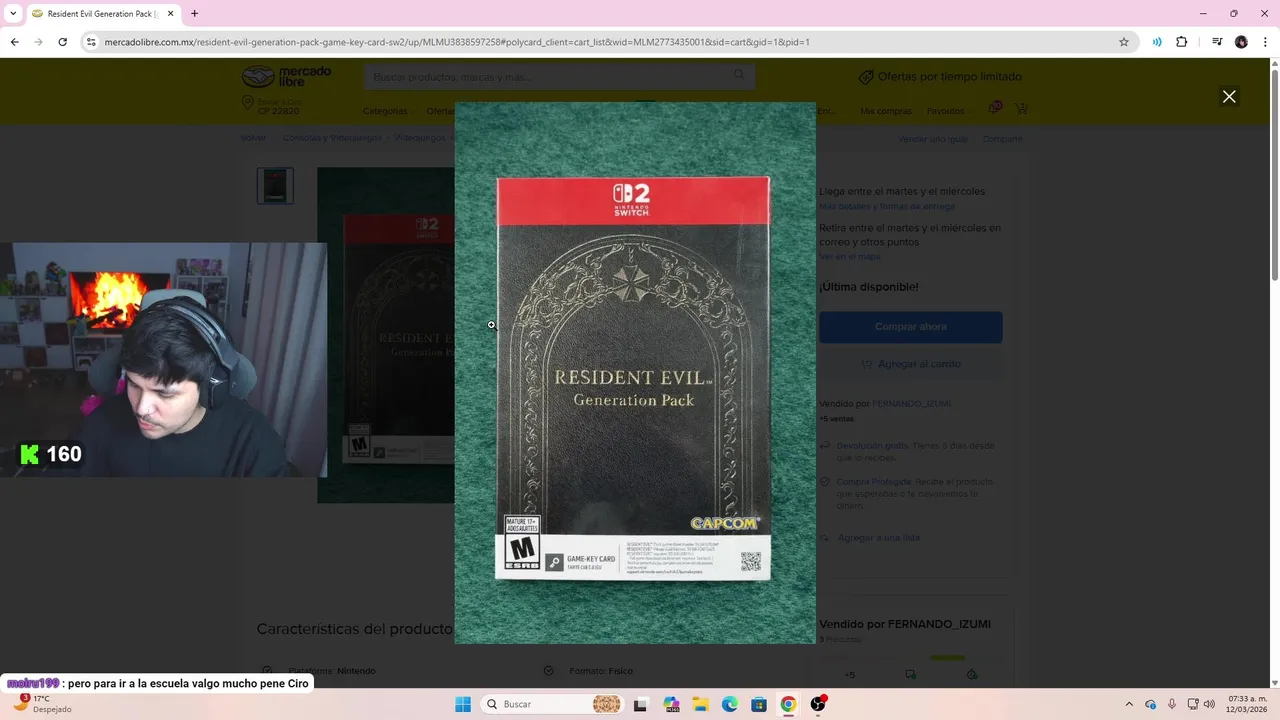Open volume control in system tray

[1208, 704]
